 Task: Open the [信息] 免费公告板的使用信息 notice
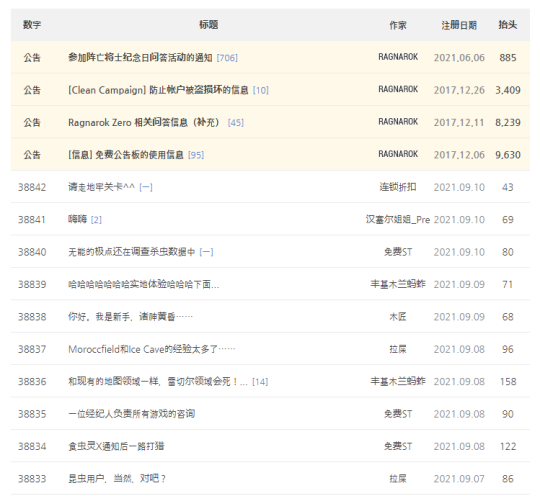click(x=126, y=155)
